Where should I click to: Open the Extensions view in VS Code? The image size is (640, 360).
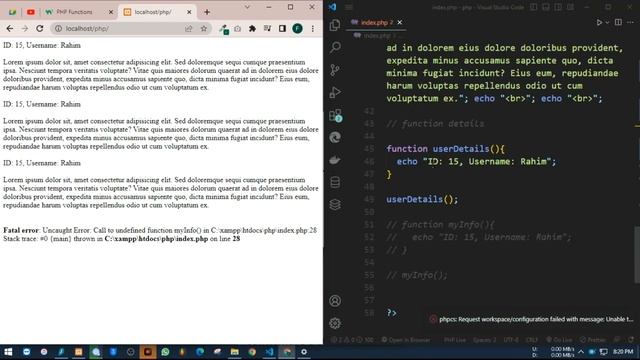click(335, 115)
